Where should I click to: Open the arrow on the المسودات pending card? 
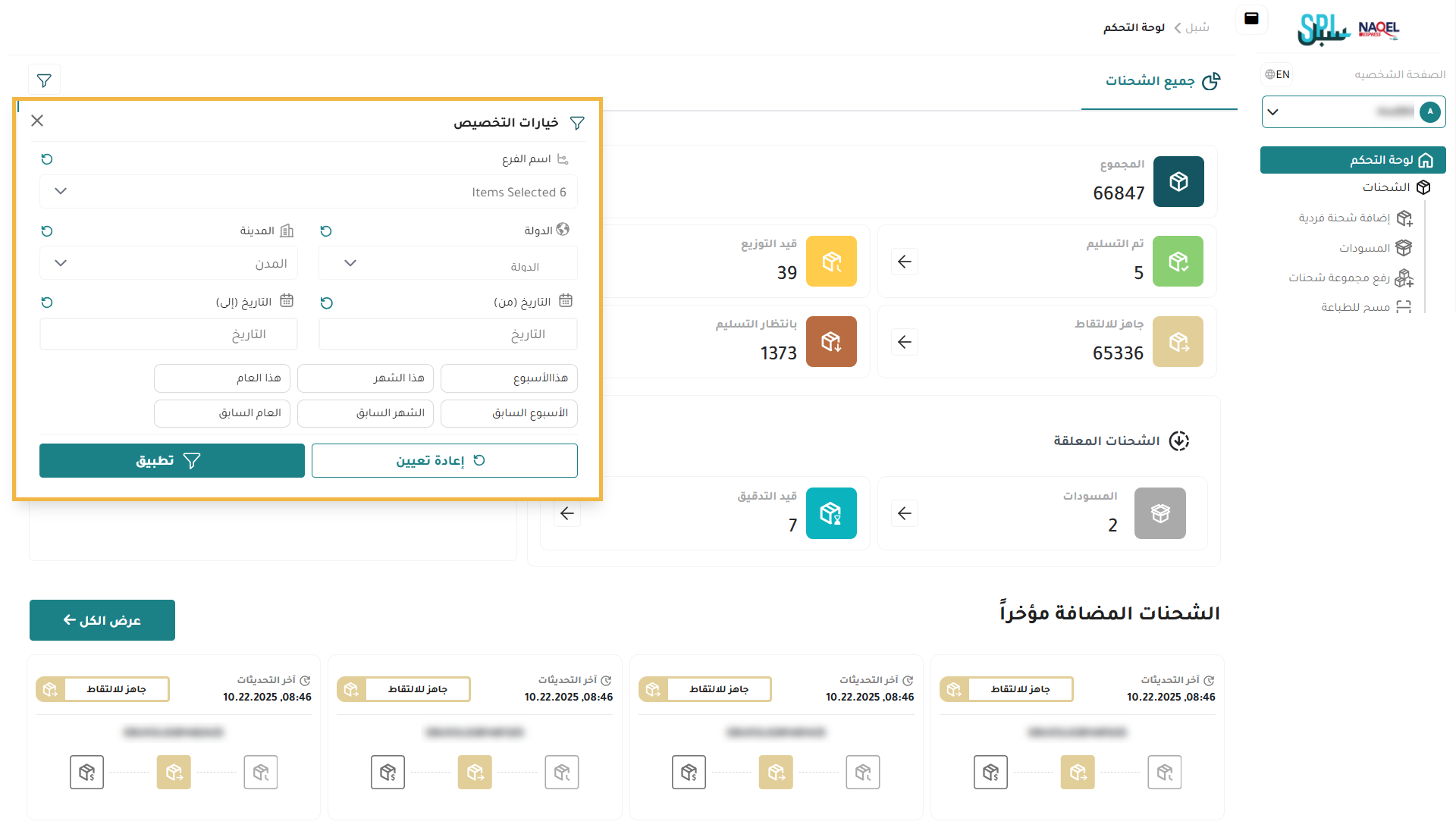pyautogui.click(x=905, y=513)
